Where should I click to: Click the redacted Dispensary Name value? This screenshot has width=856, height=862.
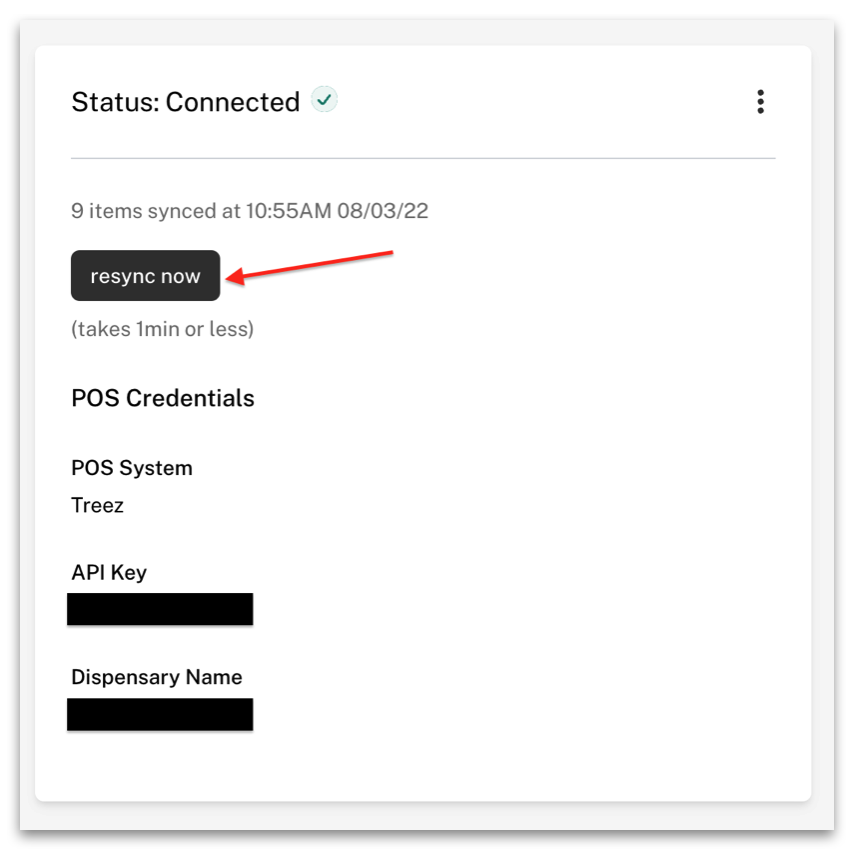pos(160,715)
